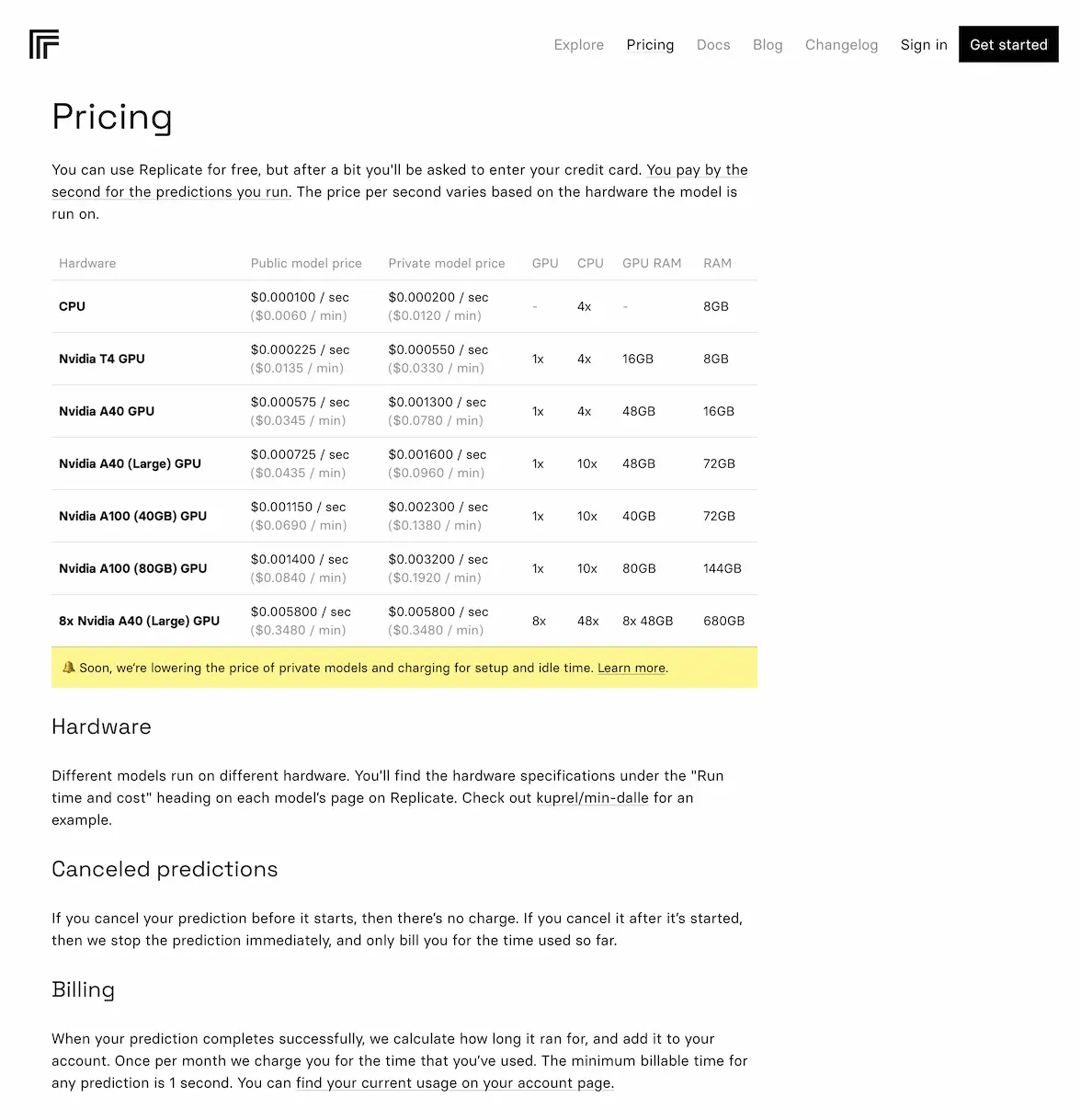Click Learn more in the yellow banner
Image resolution: width=1081 pixels, height=1120 pixels.
(x=632, y=669)
